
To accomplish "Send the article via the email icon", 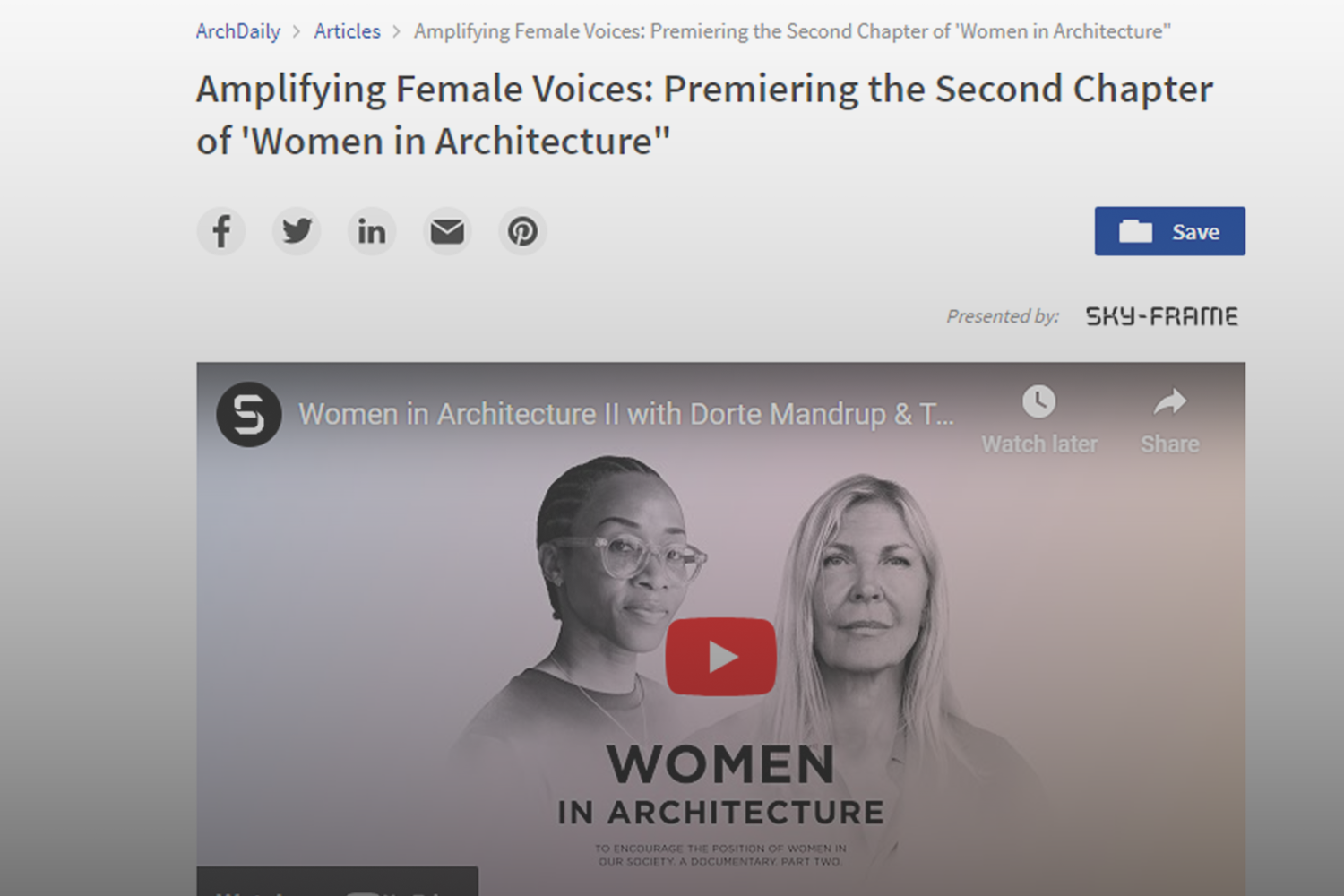I will [447, 231].
